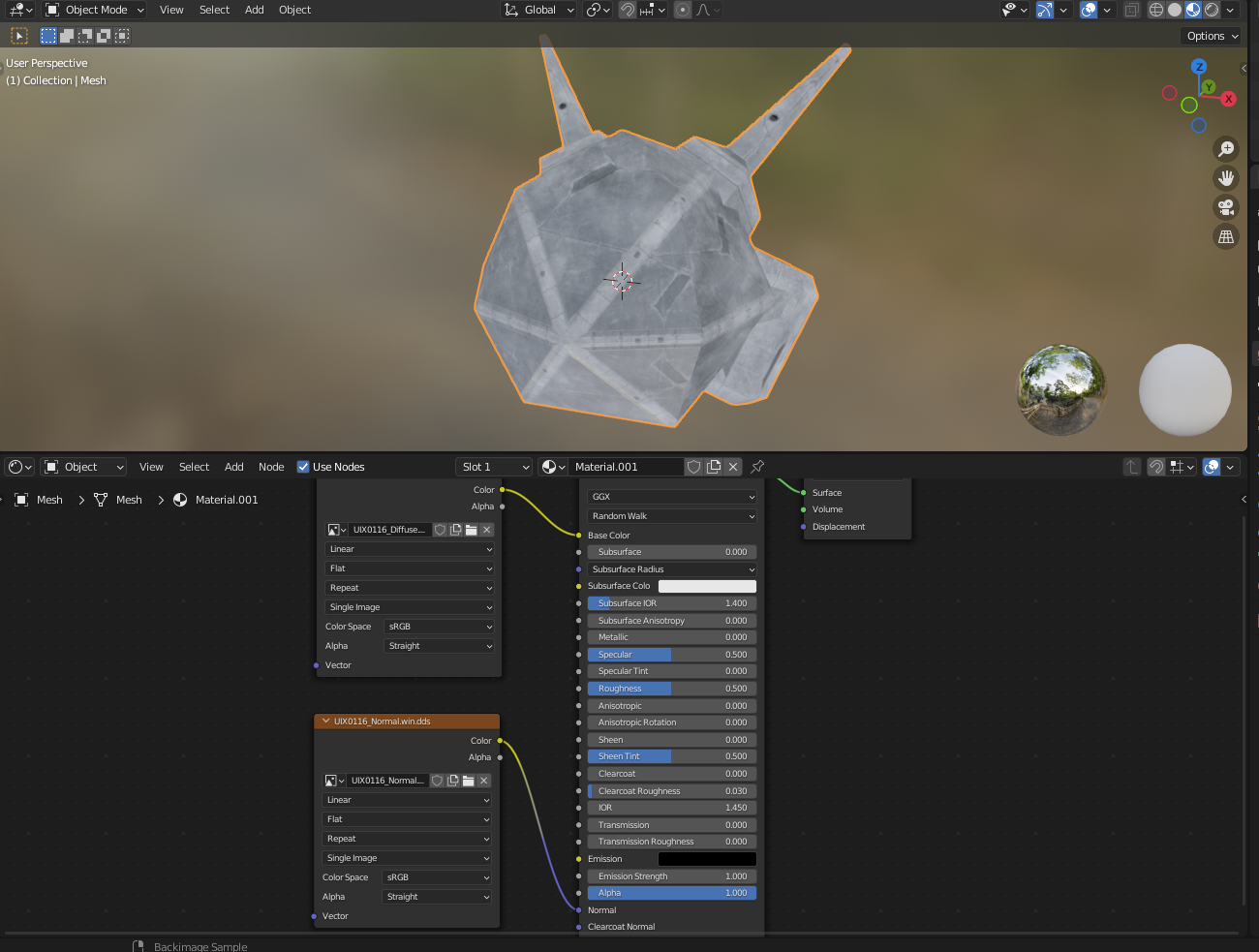
Task: Click fake user shield icon for Material.001
Action: [693, 467]
